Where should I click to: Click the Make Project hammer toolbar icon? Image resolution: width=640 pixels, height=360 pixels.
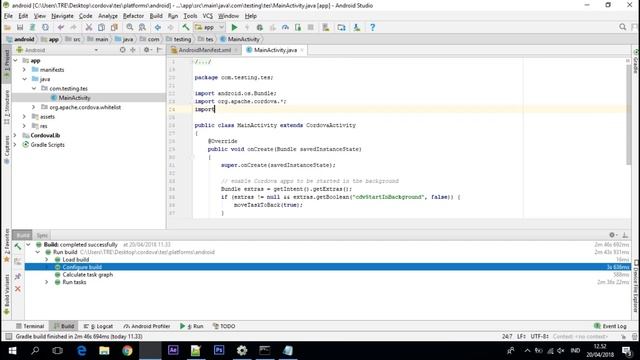click(186, 27)
